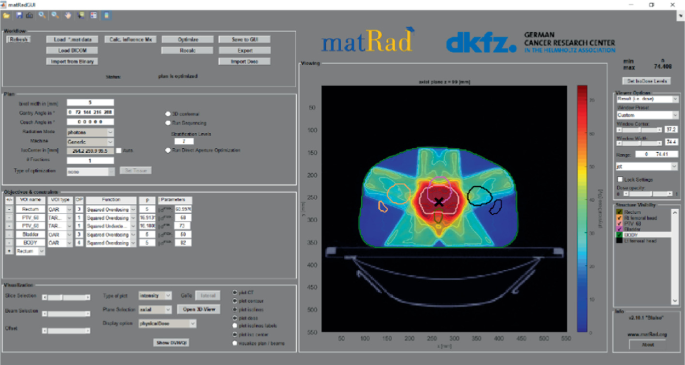Click the Import Dose button
The width and height of the screenshot is (685, 365).
coord(245,62)
